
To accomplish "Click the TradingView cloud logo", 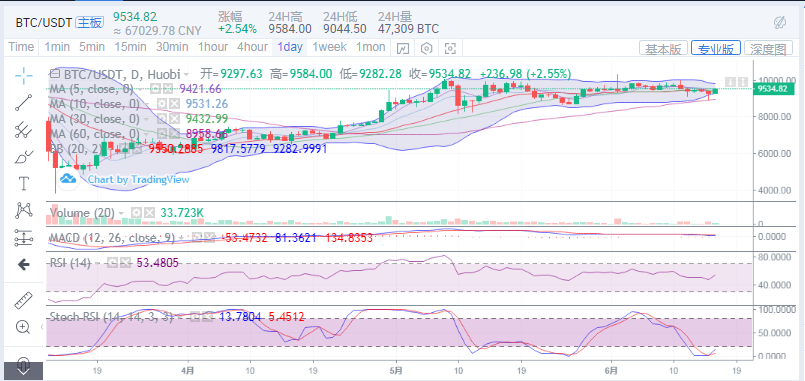I will [x=67, y=179].
